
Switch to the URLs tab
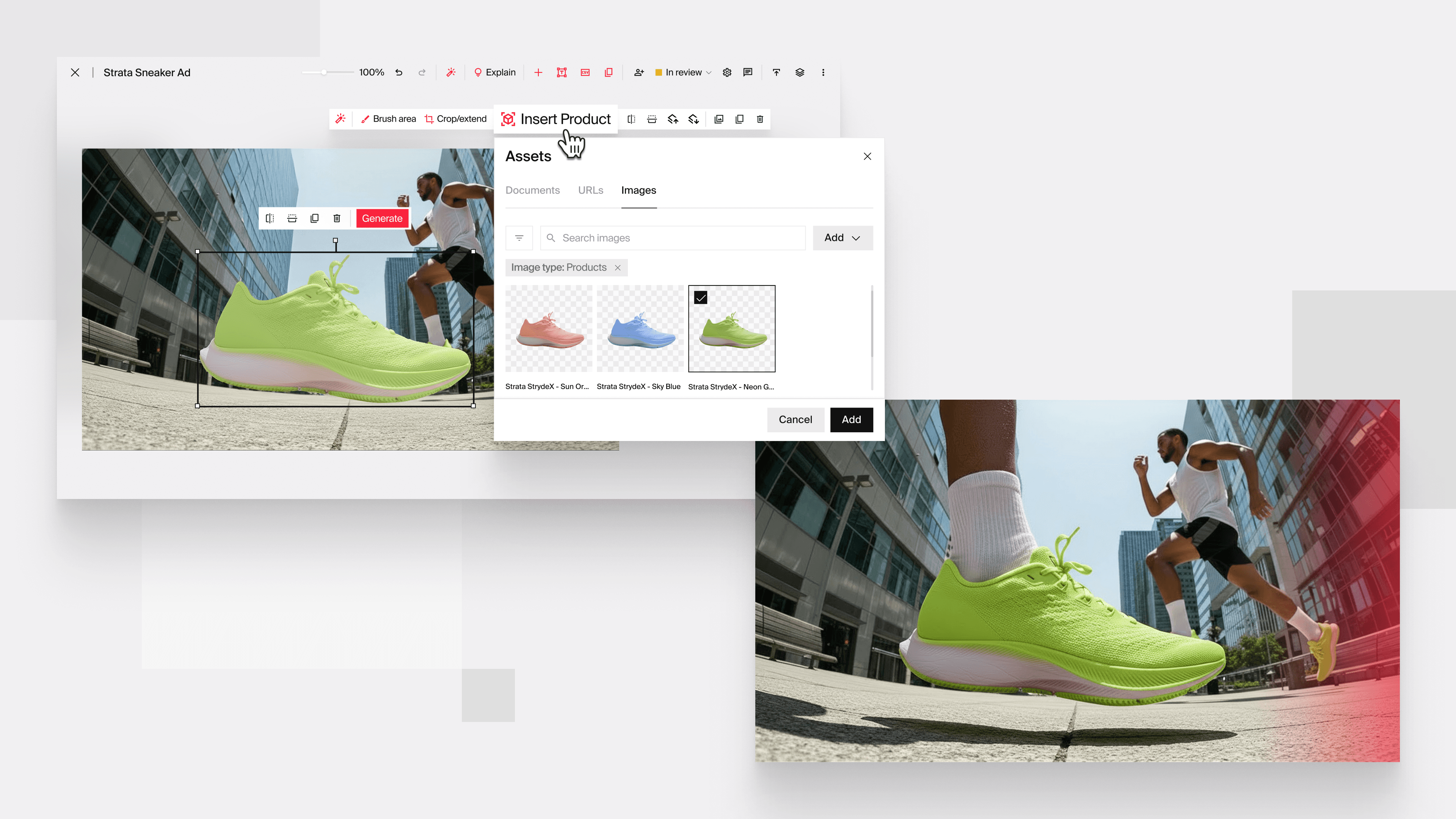click(x=590, y=190)
